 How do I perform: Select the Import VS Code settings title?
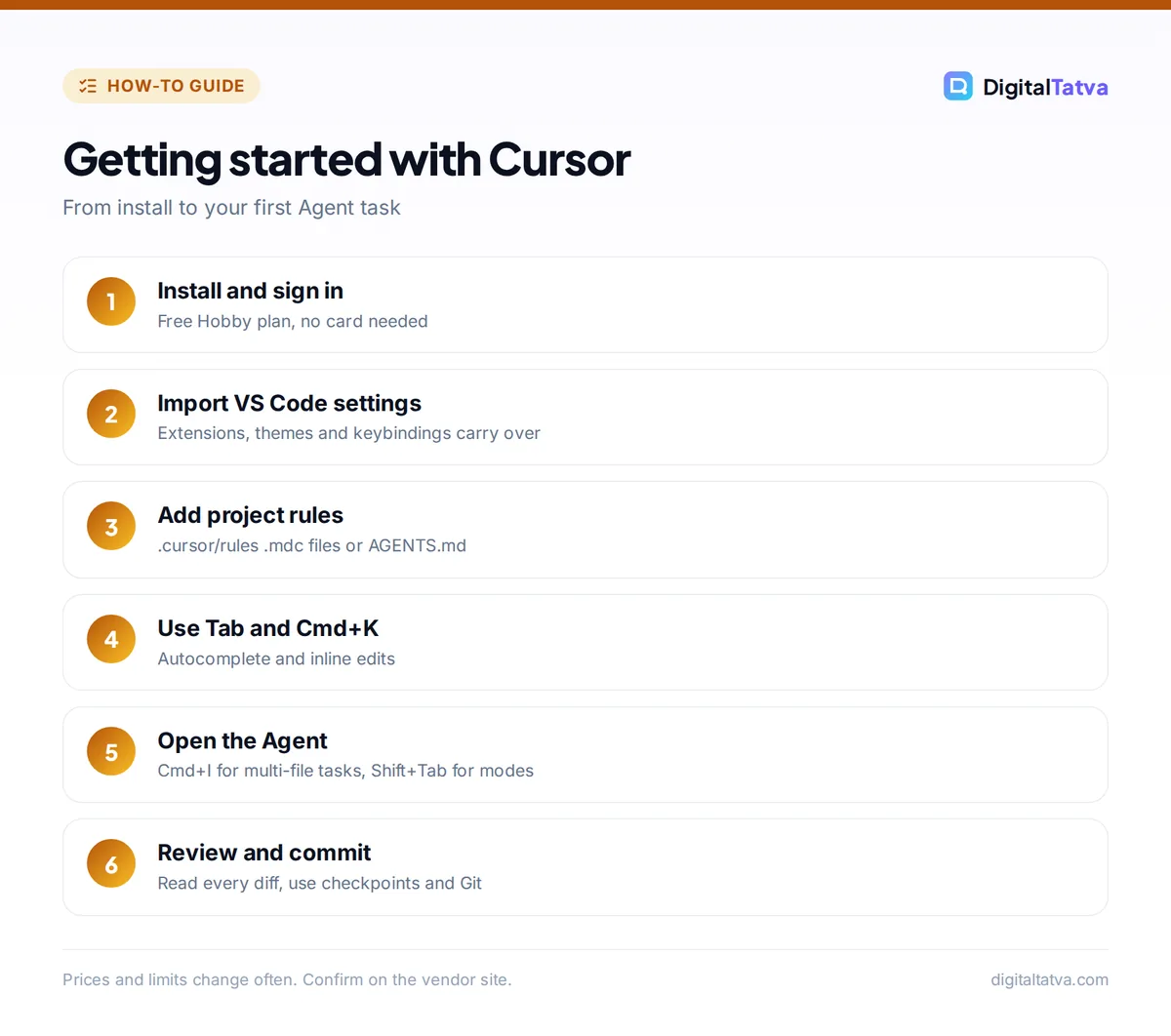(x=290, y=403)
